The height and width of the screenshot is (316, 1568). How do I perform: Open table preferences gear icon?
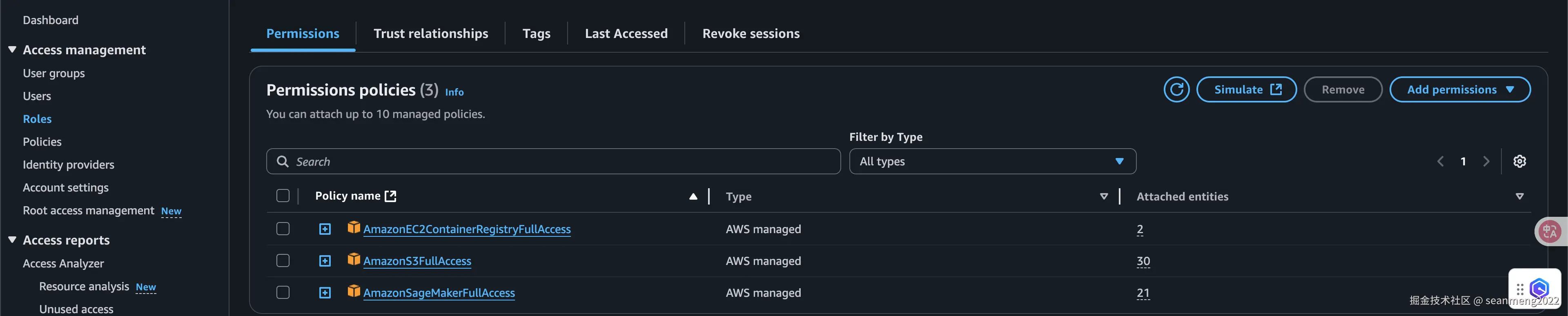pyautogui.click(x=1519, y=161)
